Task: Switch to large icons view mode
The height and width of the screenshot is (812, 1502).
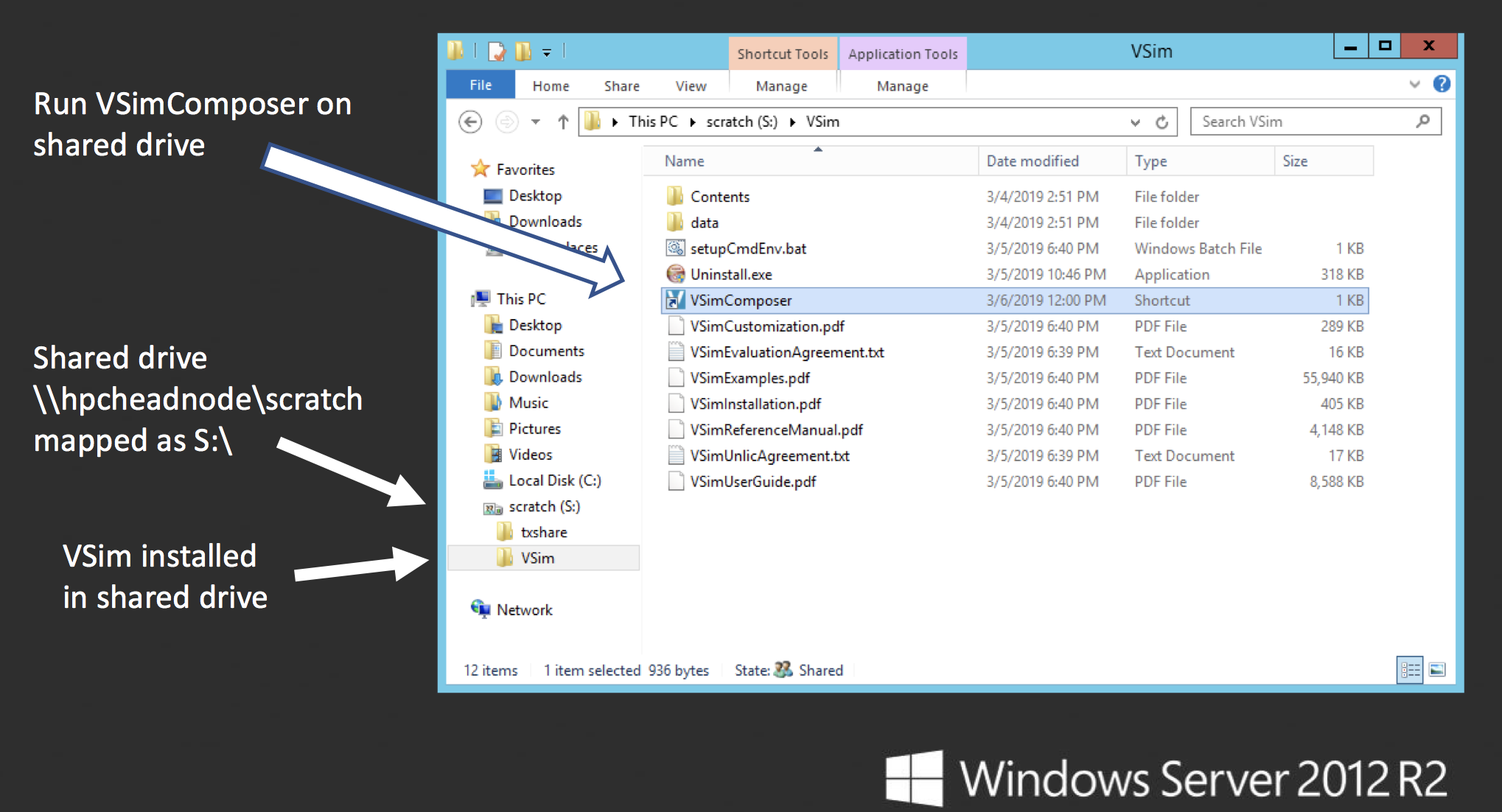Action: click(x=1437, y=670)
